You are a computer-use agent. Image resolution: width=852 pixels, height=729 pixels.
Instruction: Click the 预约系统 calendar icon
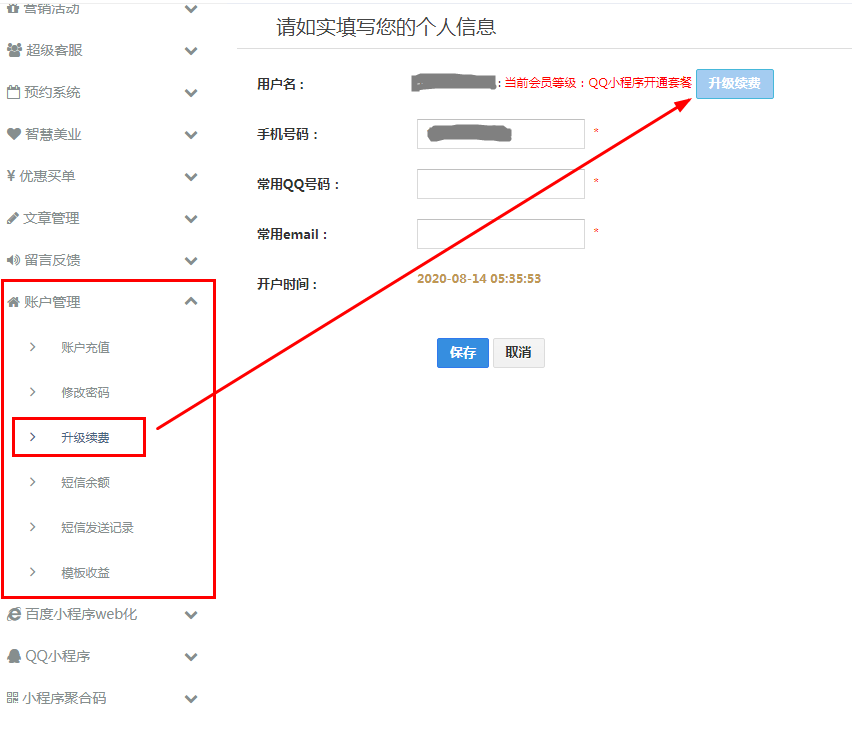tap(14, 92)
